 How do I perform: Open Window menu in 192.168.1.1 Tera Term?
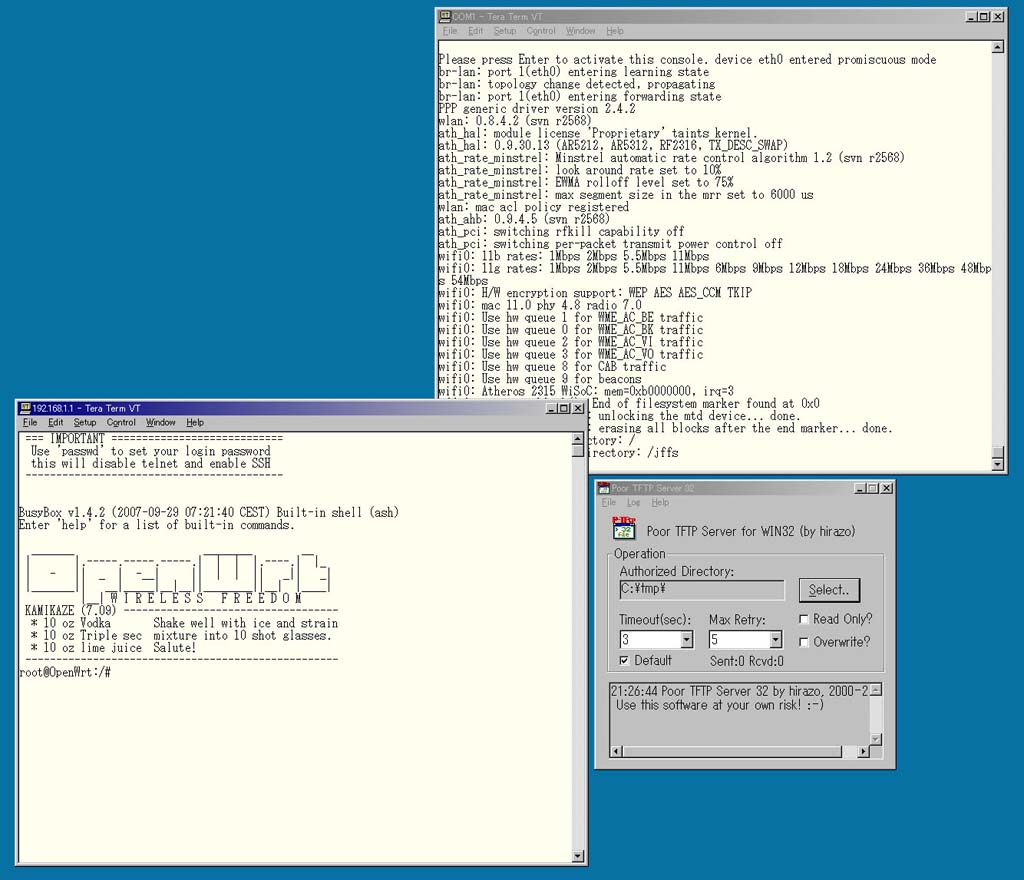tap(161, 422)
